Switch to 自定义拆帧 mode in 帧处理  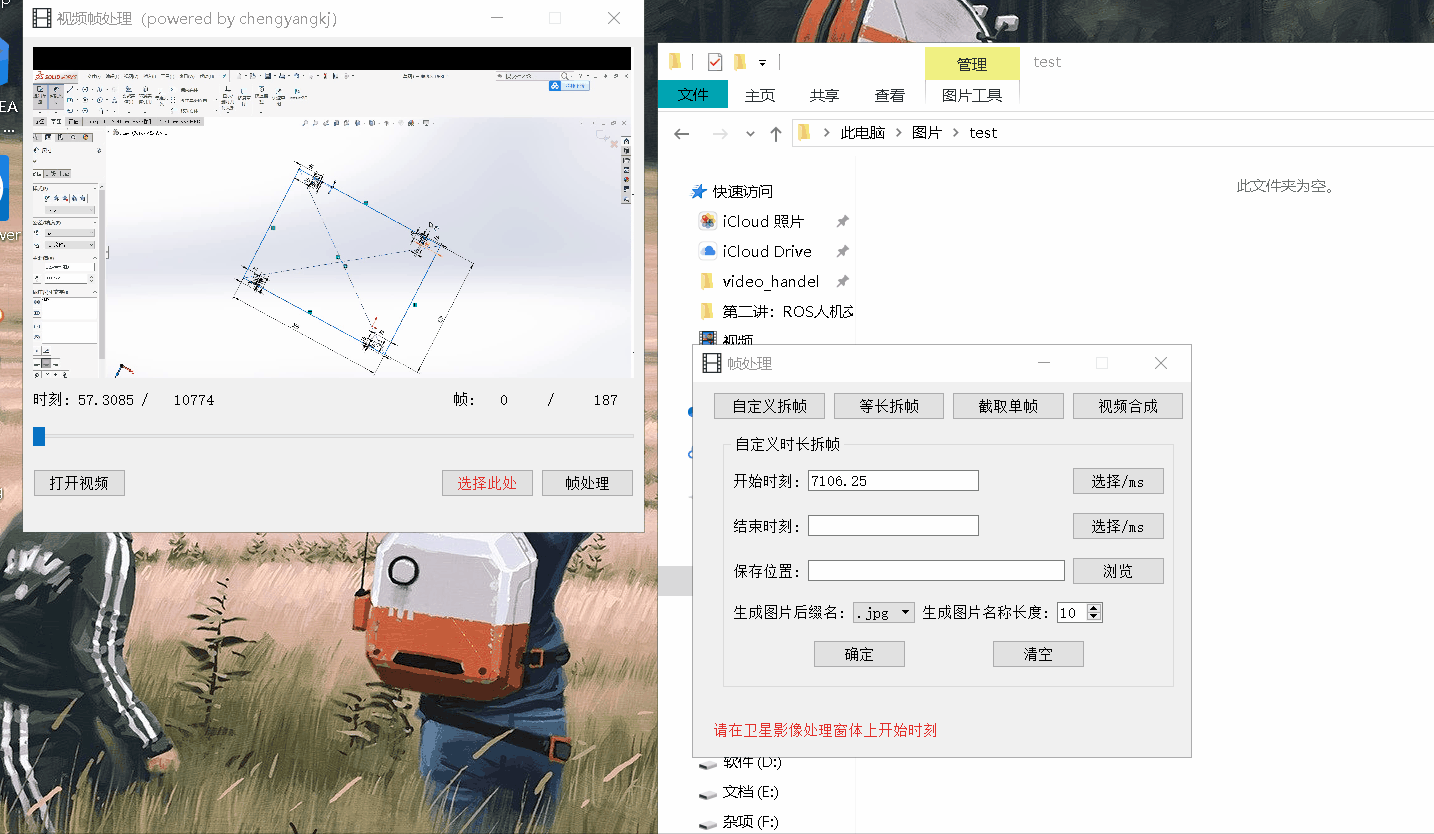click(769, 406)
